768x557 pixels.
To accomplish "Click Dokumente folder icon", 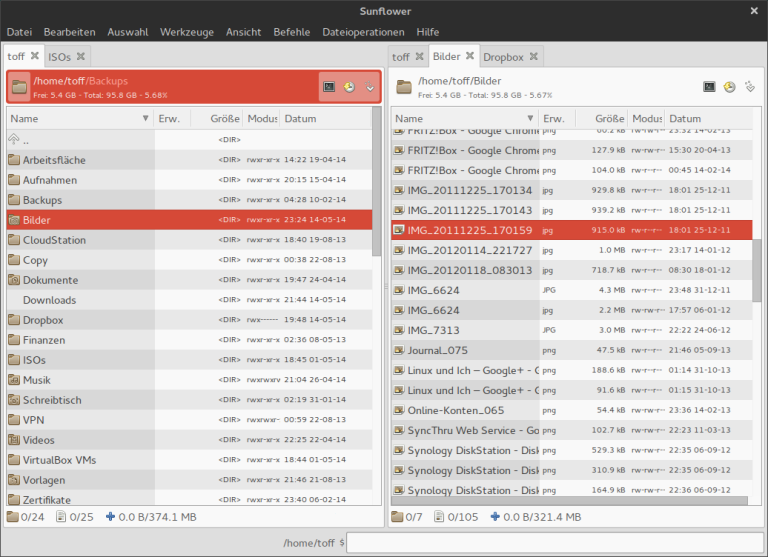I will pos(14,280).
